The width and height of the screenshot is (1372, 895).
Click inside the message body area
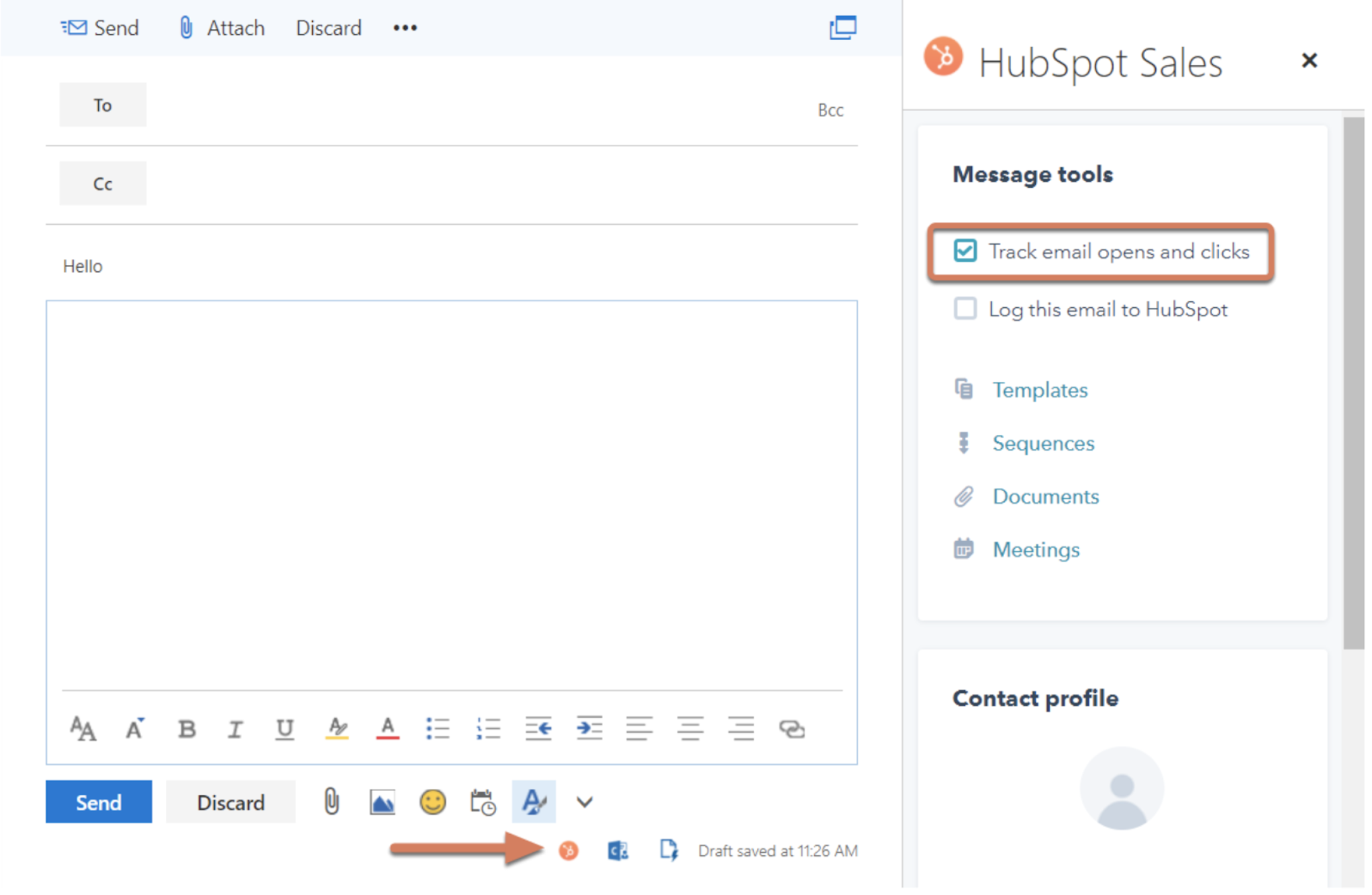pyautogui.click(x=451, y=495)
